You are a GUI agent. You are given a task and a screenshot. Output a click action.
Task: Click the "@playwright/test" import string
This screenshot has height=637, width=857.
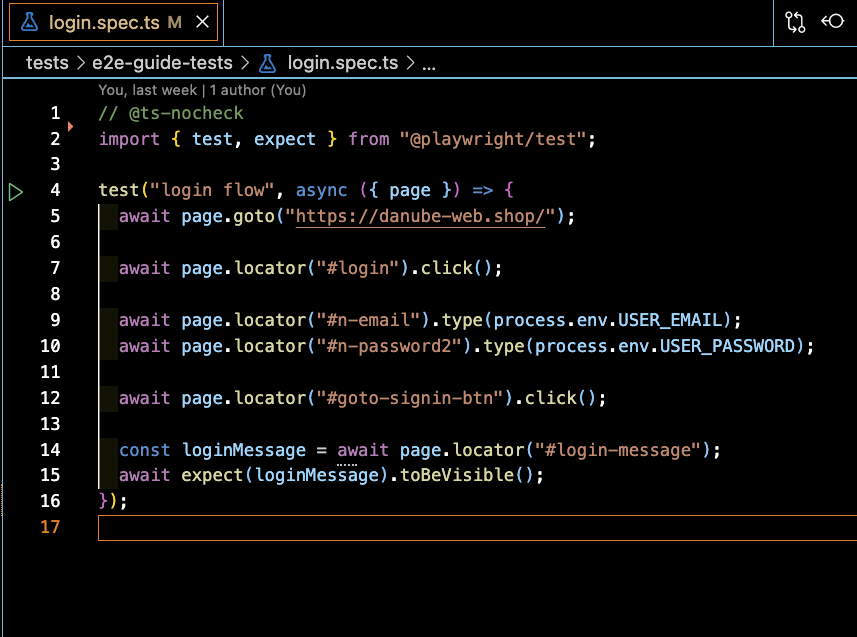(492, 139)
